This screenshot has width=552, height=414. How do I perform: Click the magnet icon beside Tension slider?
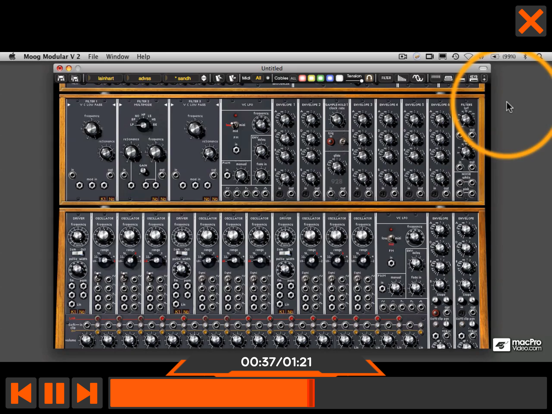pyautogui.click(x=369, y=78)
